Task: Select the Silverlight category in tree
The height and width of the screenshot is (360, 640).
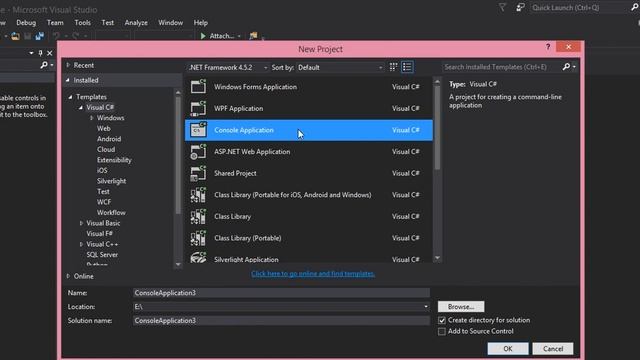Action: click(x=111, y=181)
